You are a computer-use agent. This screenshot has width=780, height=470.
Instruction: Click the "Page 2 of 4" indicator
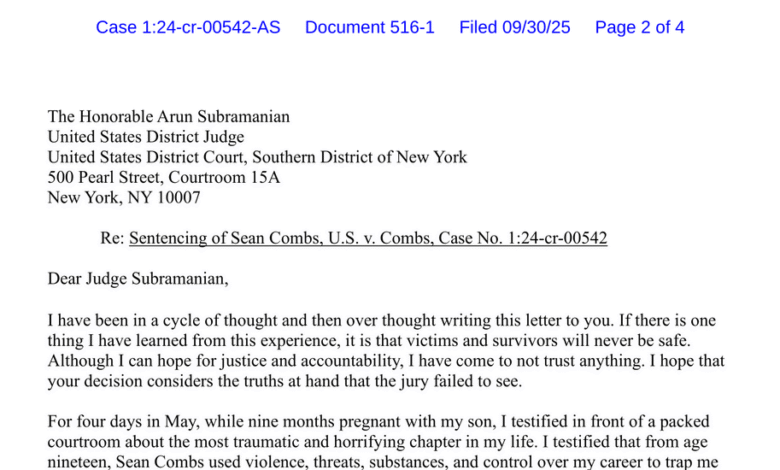[639, 27]
